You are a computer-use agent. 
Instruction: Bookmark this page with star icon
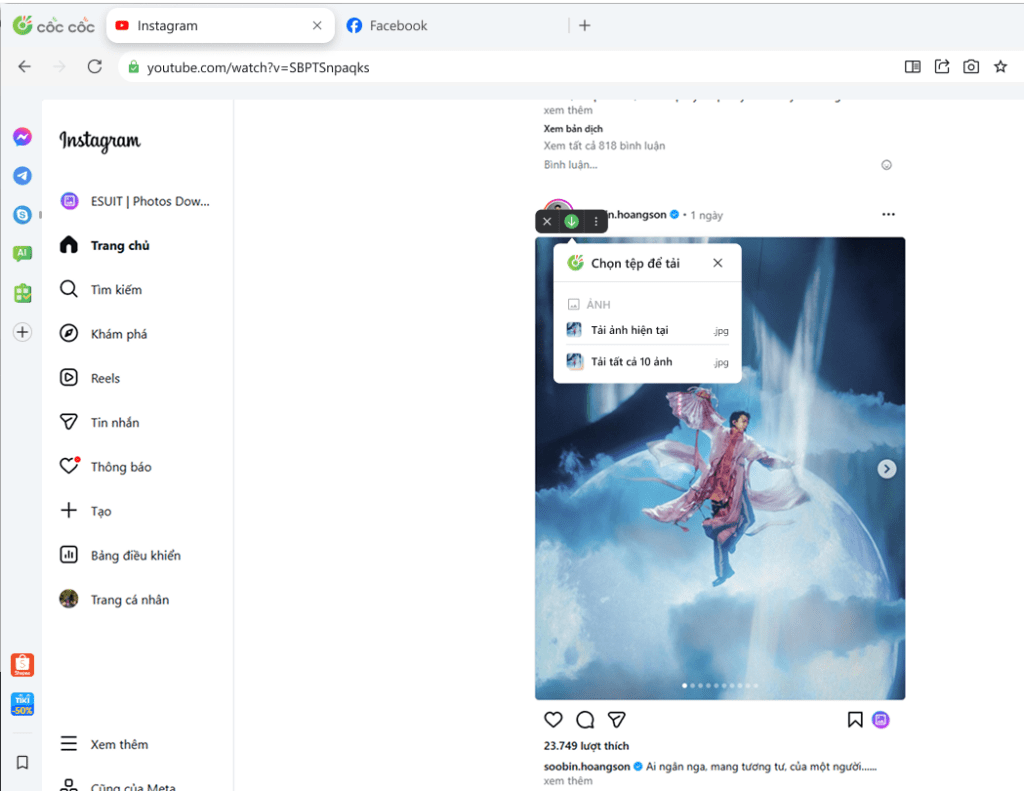1000,67
